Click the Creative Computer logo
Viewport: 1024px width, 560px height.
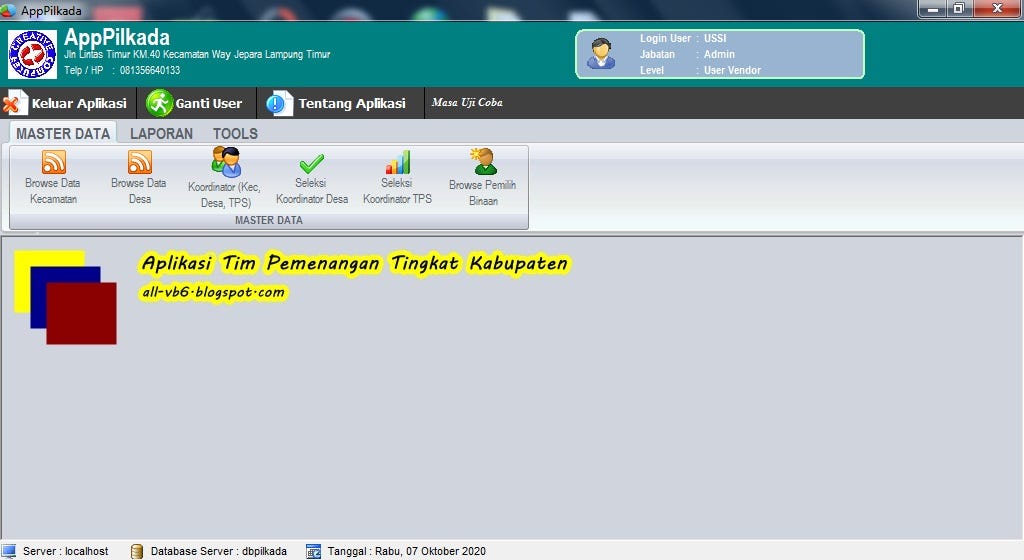(32, 54)
